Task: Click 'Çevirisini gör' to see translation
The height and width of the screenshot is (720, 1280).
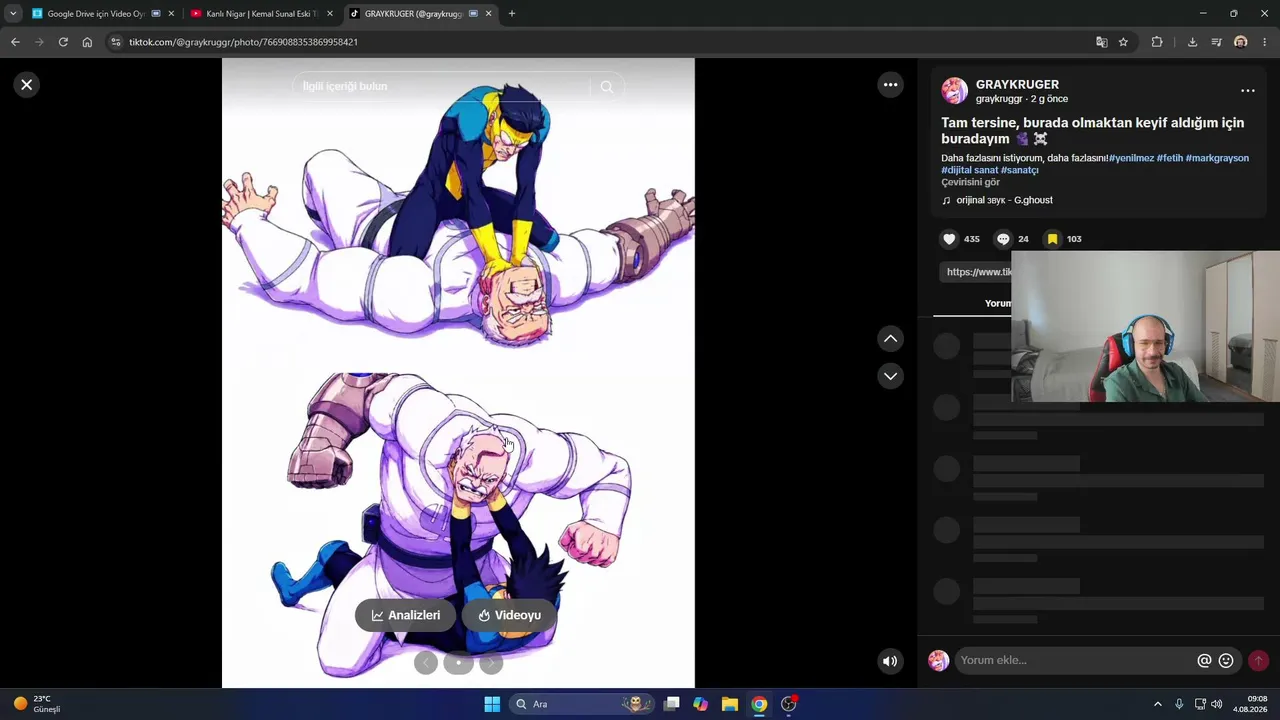Action: [x=970, y=182]
